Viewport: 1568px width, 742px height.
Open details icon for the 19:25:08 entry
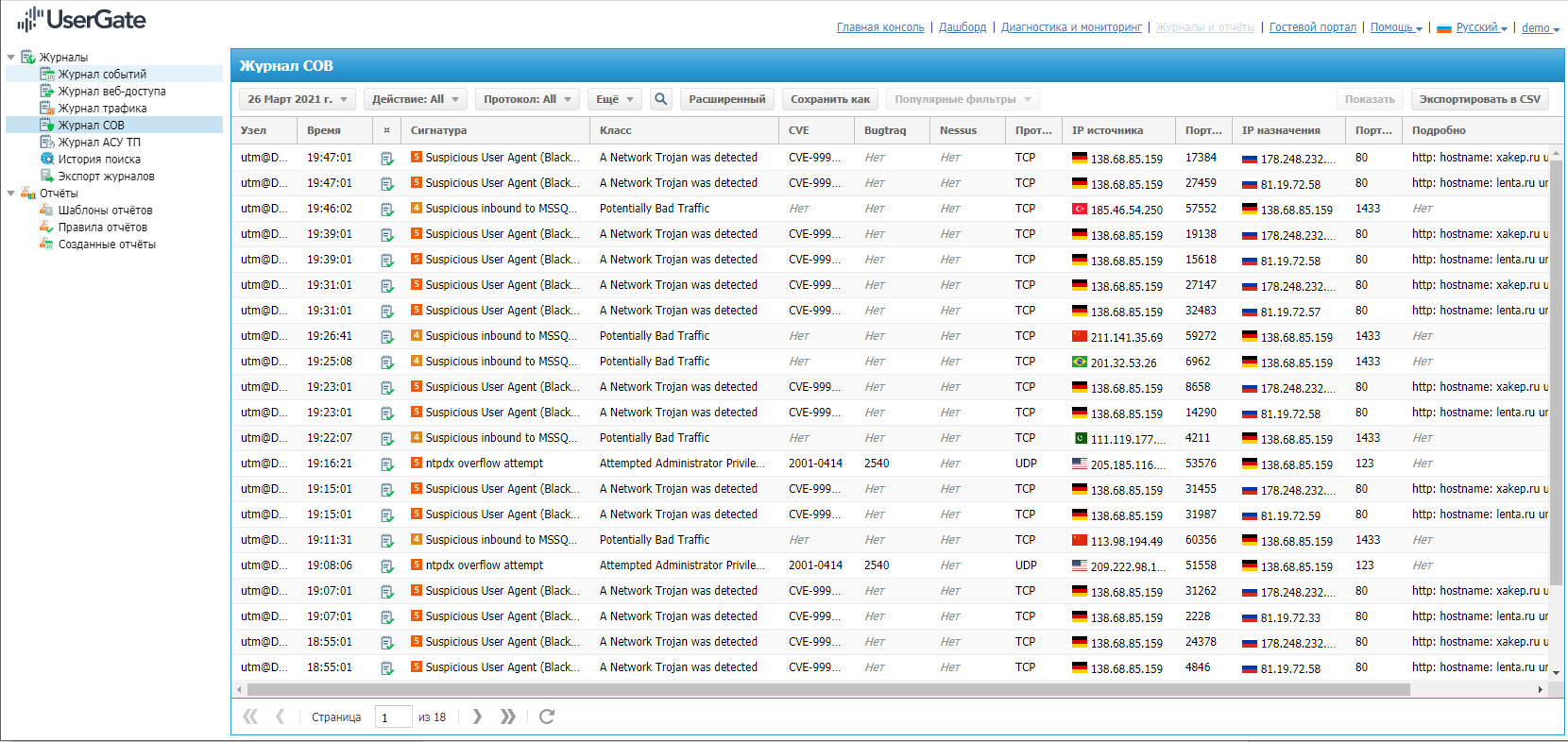coord(387,363)
